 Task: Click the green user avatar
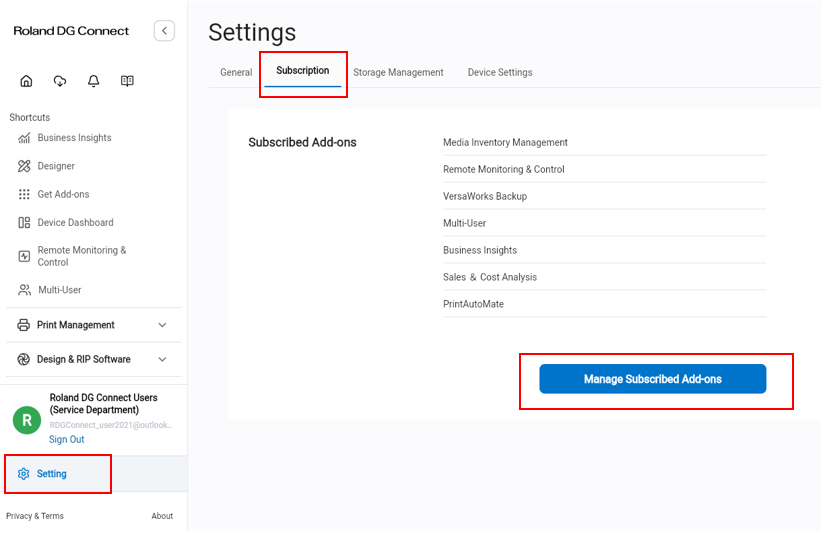click(27, 420)
